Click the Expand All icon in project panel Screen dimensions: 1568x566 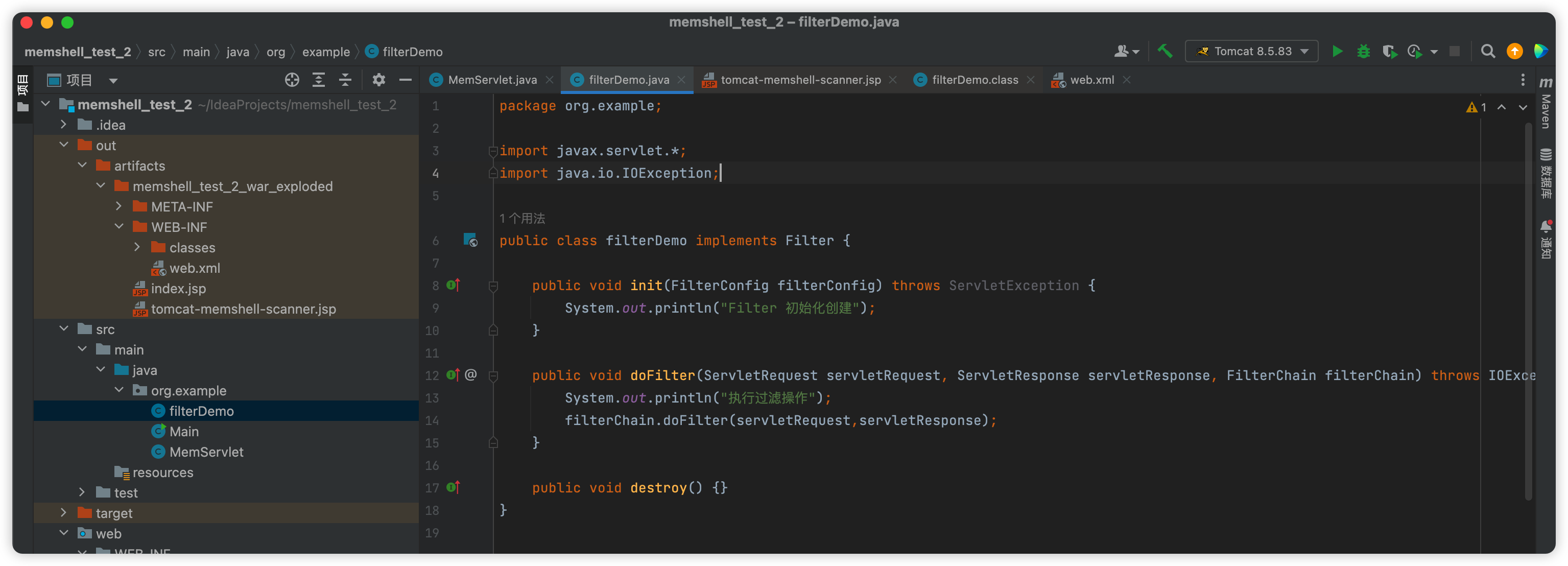coord(318,80)
